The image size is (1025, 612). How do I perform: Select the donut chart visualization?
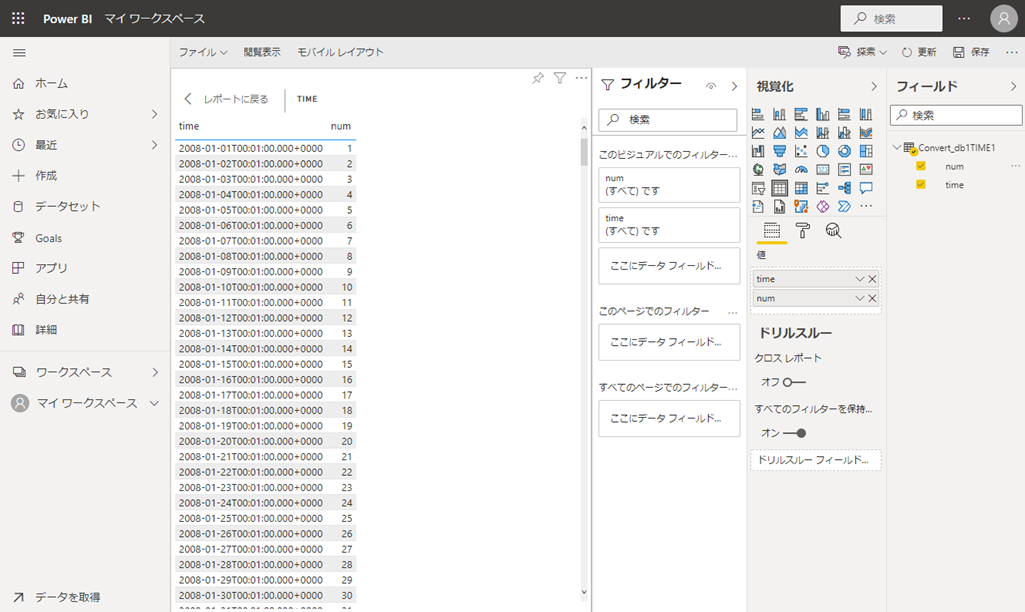coord(844,151)
